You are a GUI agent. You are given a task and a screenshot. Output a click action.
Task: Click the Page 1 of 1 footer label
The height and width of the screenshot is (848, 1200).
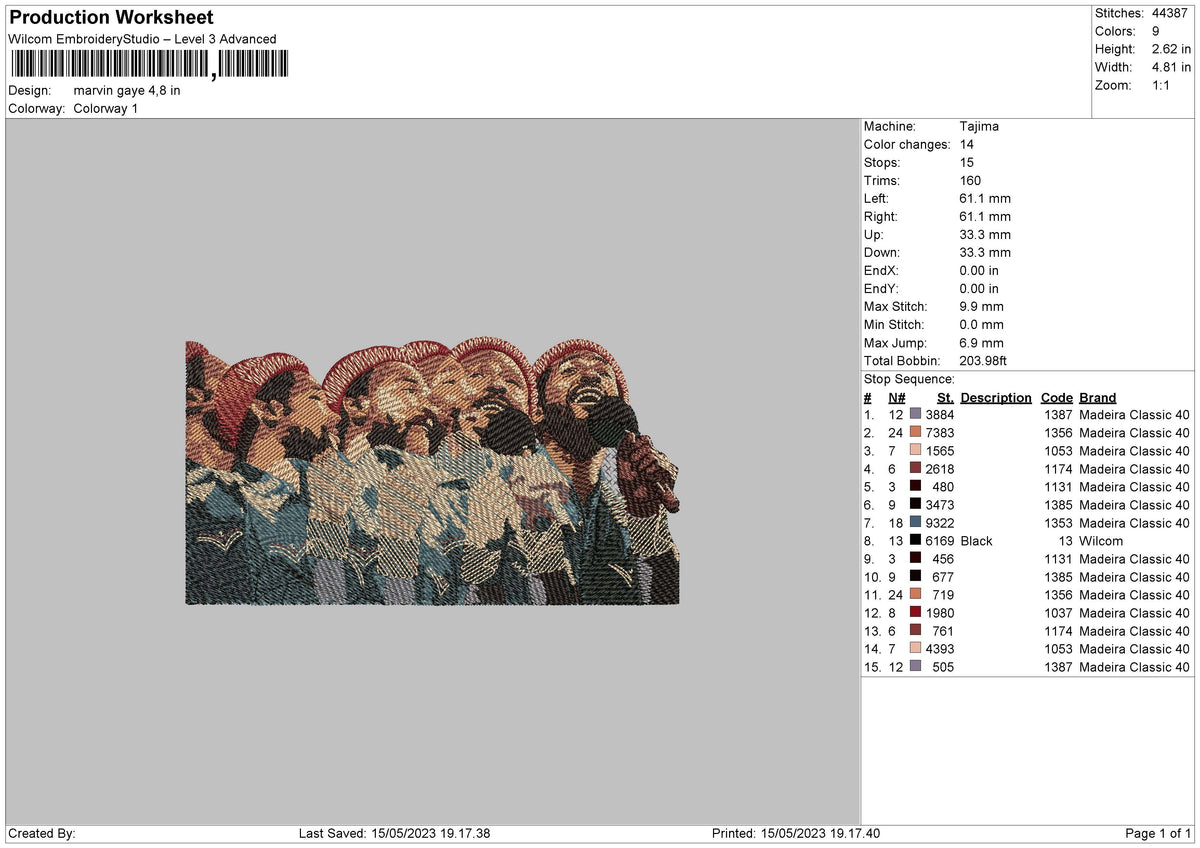[x=1158, y=833]
